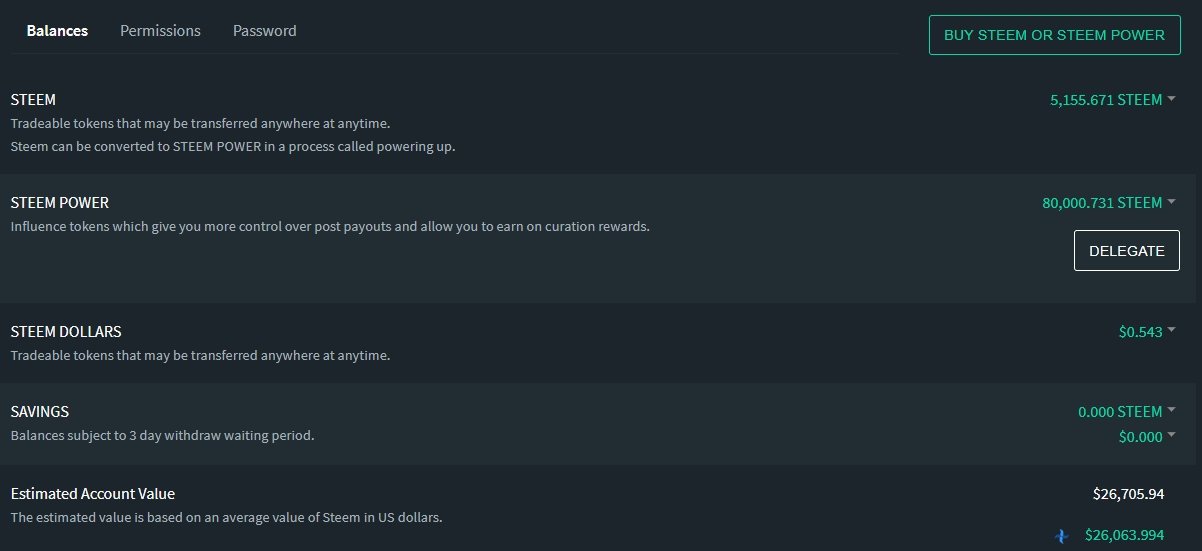Click the STEEM DOLLARS section heading
This screenshot has width=1202, height=551.
[x=66, y=332]
